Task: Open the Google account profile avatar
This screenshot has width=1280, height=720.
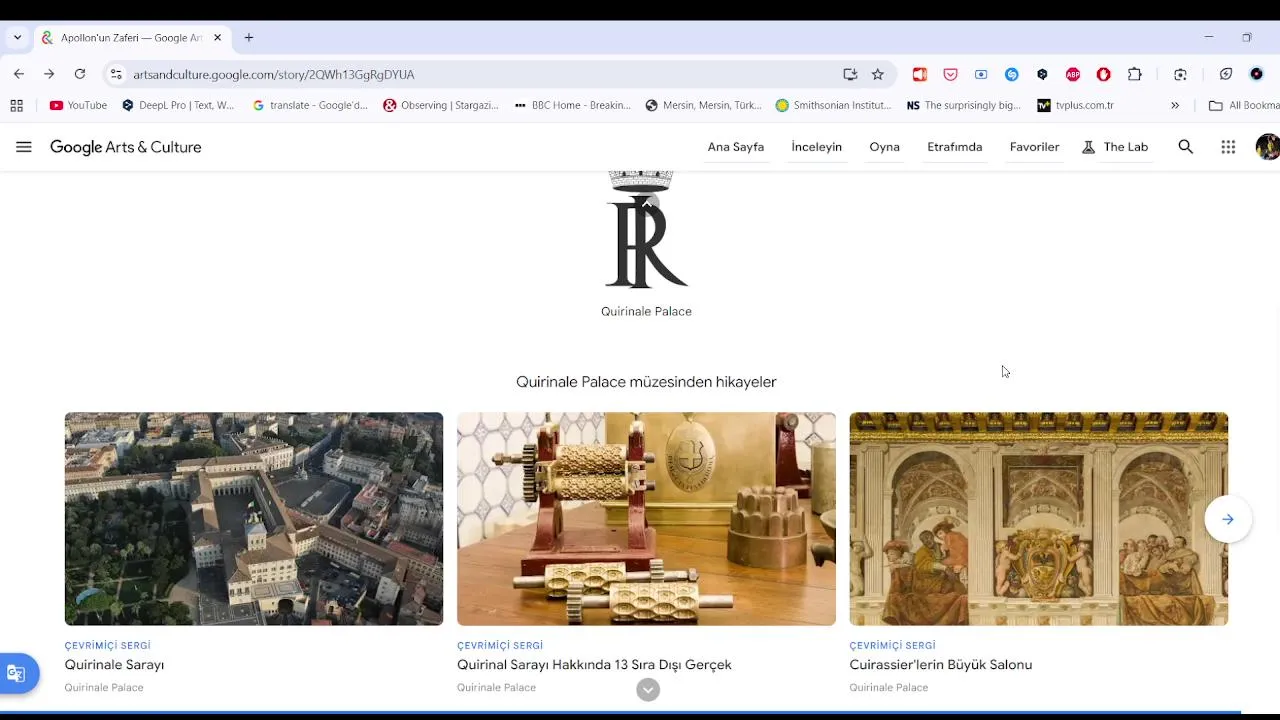Action: click(1267, 147)
